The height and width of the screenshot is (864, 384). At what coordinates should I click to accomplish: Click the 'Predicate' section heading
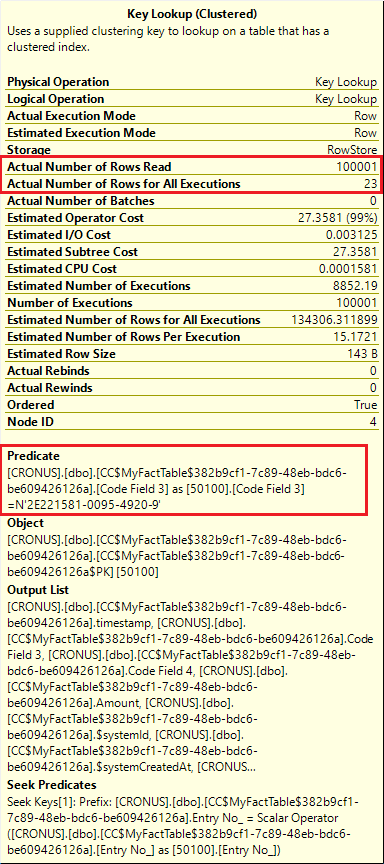(x=33, y=456)
